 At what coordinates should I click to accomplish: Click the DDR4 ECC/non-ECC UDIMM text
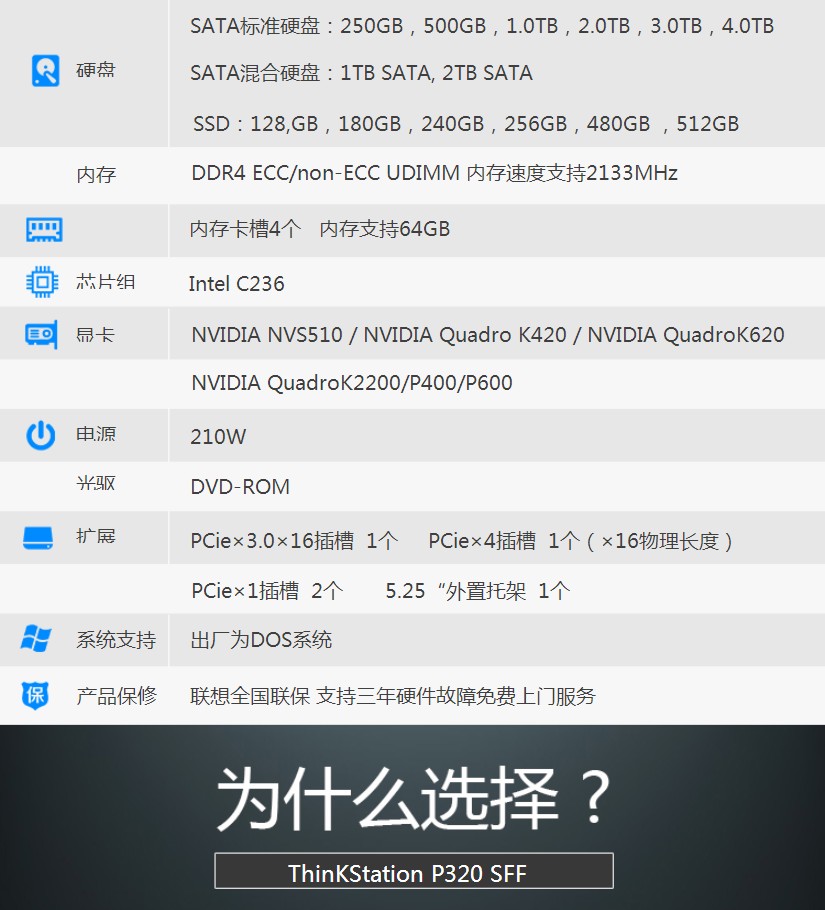pyautogui.click(x=435, y=173)
